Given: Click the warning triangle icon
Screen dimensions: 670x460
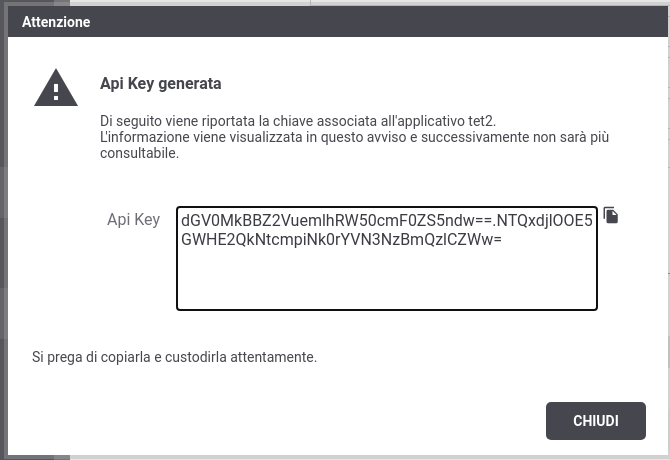Looking at the screenshot, I should (x=56, y=88).
